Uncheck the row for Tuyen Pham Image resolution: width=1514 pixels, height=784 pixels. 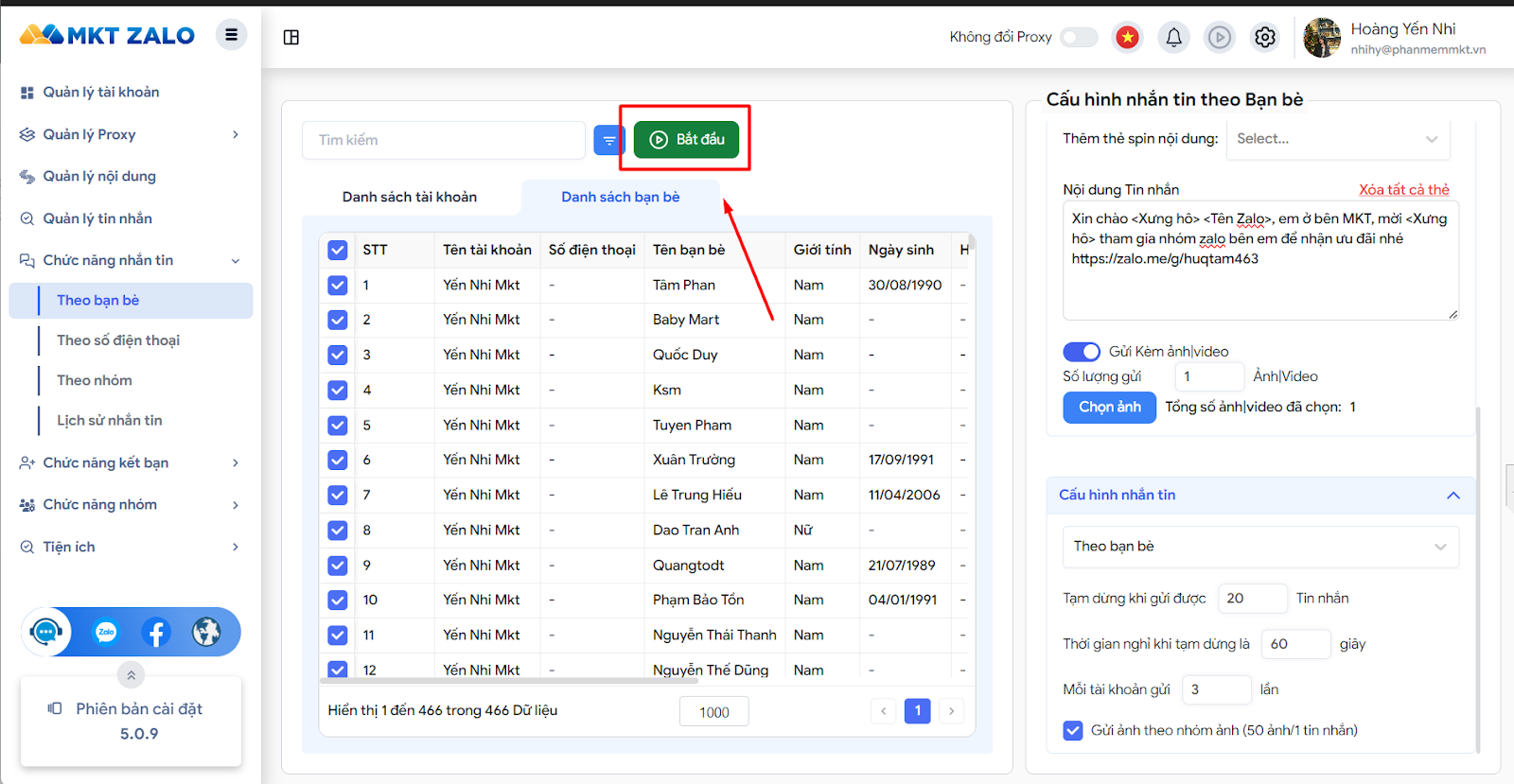338,426
